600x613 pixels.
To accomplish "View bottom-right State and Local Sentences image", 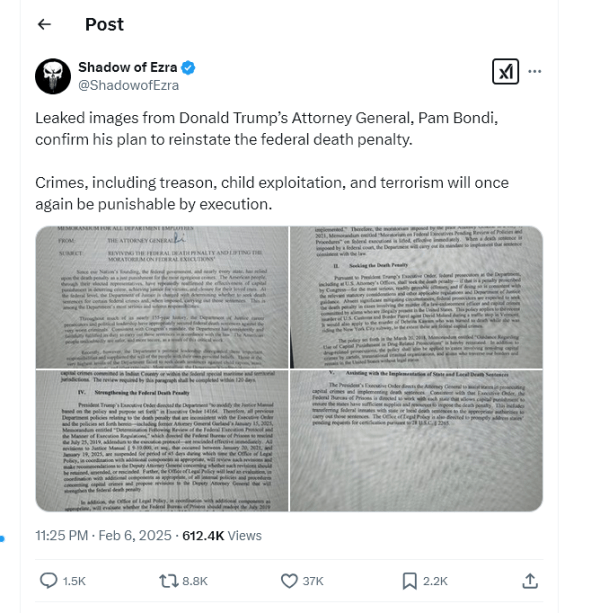I will (416, 441).
